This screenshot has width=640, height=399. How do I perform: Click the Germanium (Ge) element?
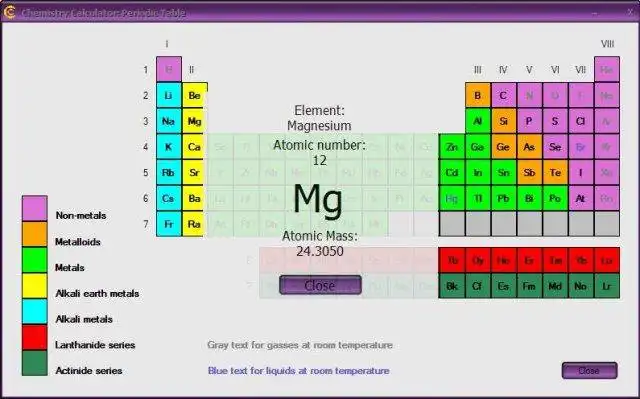click(504, 147)
